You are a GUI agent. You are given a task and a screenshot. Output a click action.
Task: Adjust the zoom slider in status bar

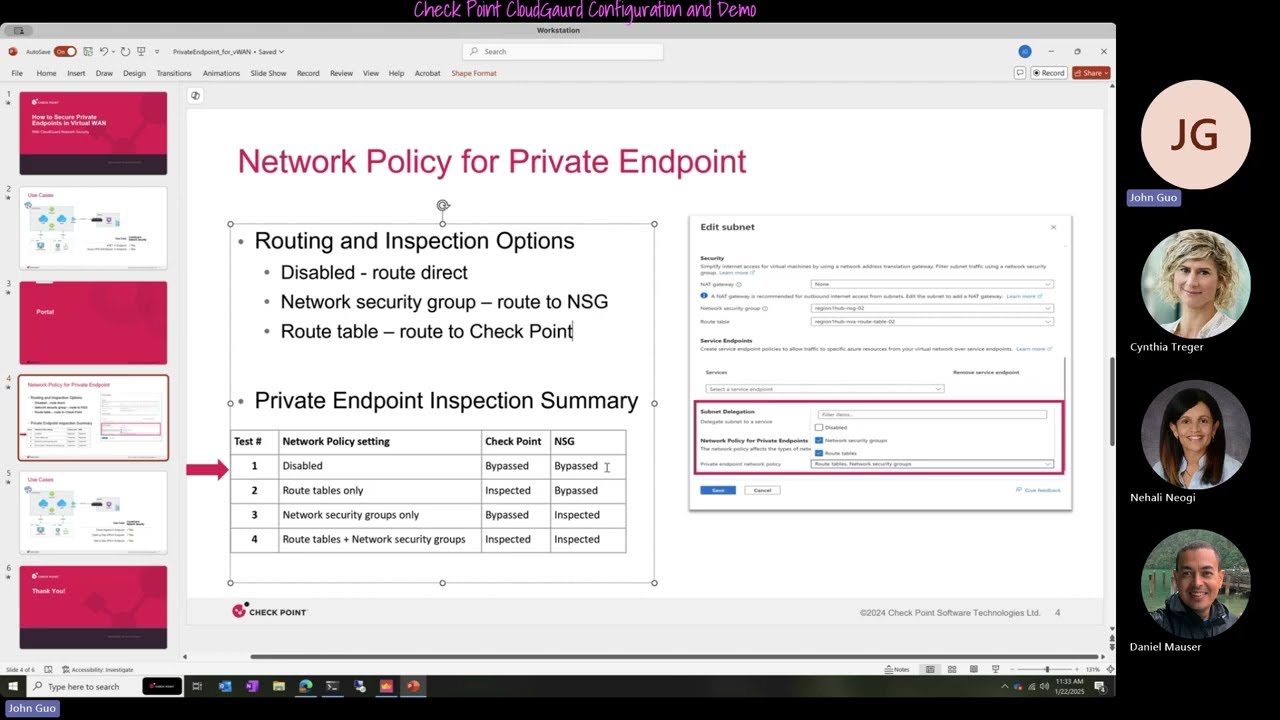pyautogui.click(x=1047, y=669)
